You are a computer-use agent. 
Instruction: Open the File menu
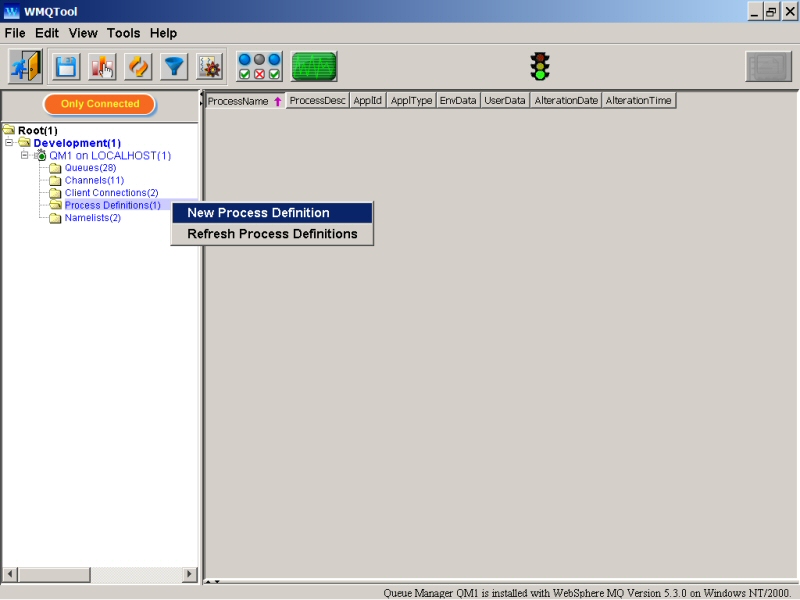(15, 33)
